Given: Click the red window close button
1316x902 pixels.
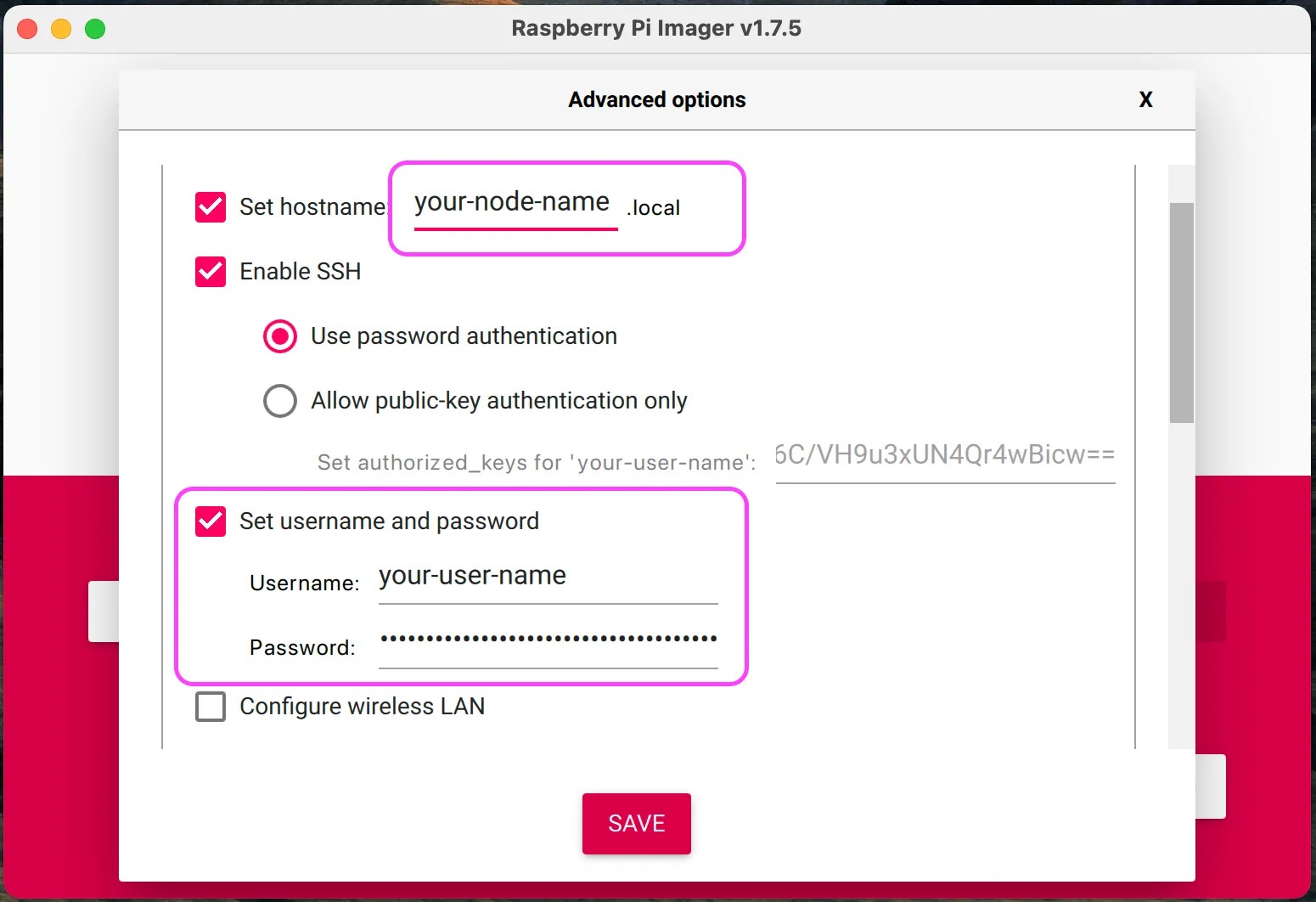Looking at the screenshot, I should (27, 29).
